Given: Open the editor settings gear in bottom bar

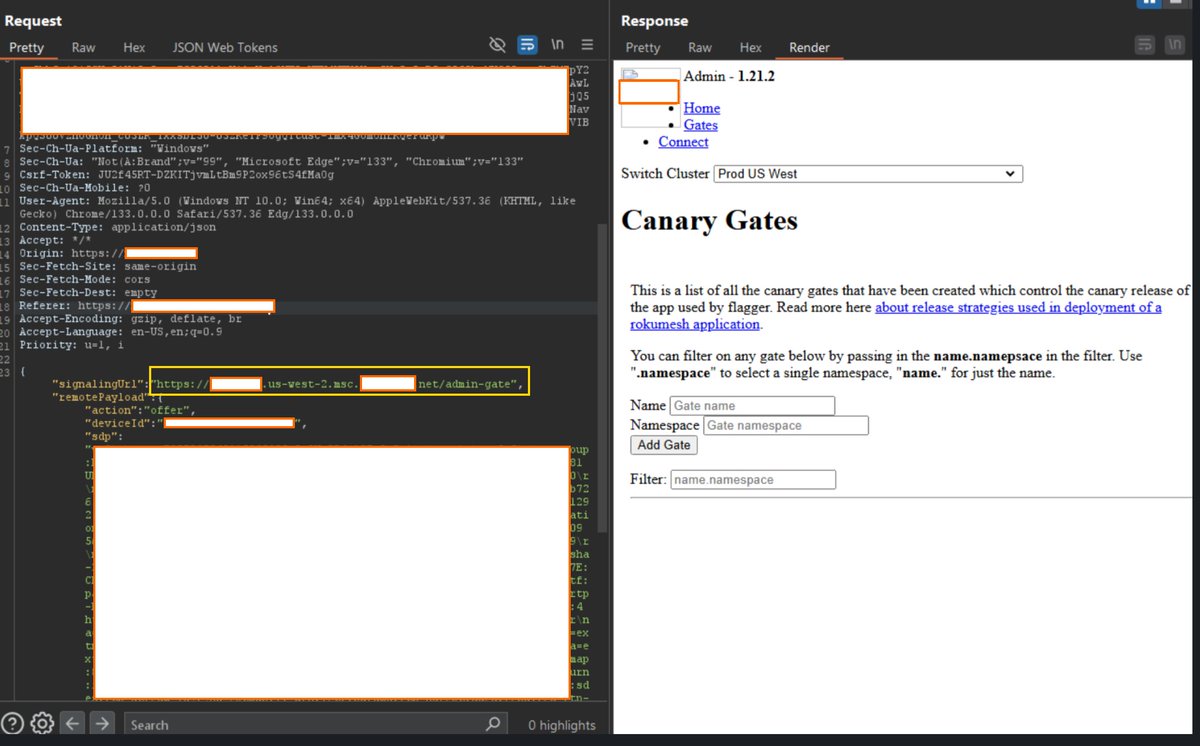Looking at the screenshot, I should click(40, 723).
